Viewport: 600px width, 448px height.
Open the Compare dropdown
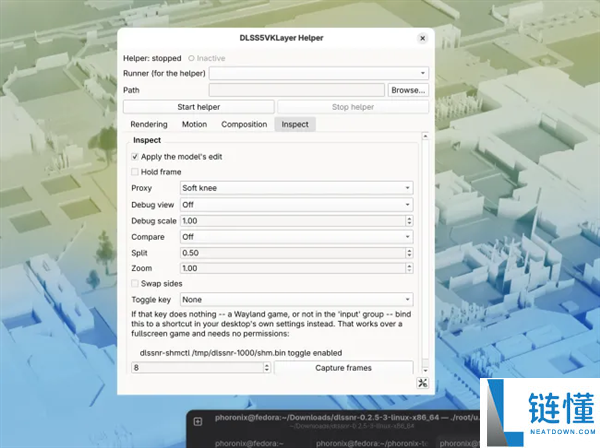point(297,237)
